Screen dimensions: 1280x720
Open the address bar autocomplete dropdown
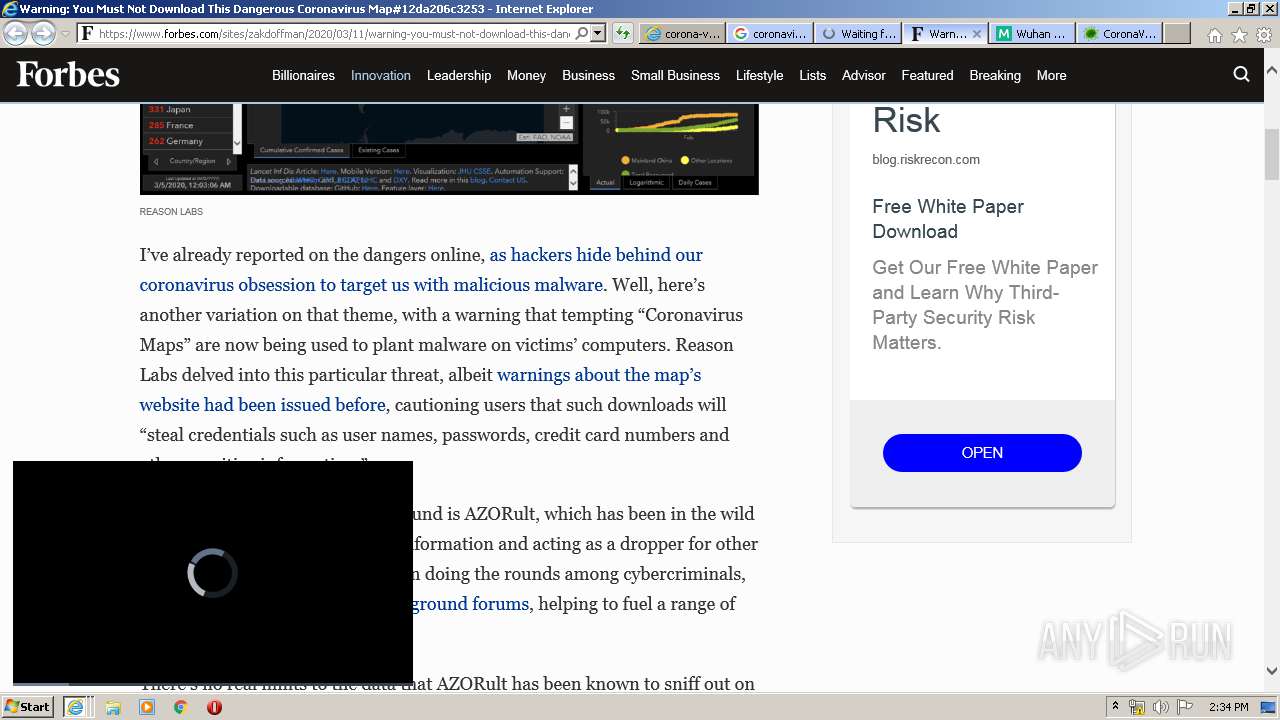point(598,33)
